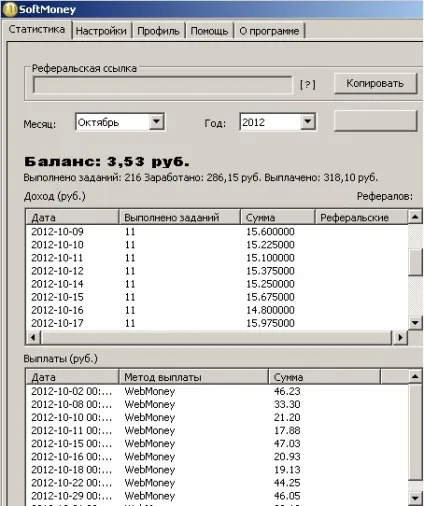Open the Помощь tab

[x=209, y=31]
